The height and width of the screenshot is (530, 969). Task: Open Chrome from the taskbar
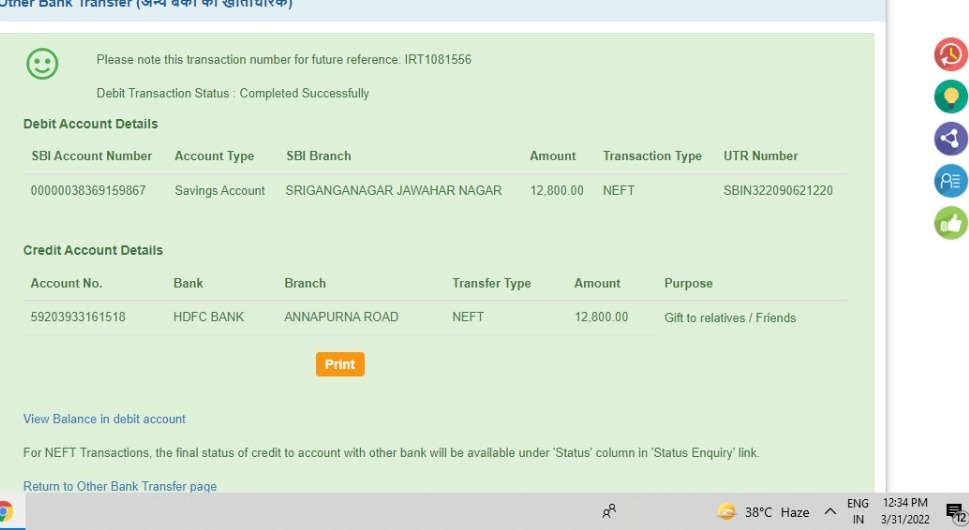(5, 512)
